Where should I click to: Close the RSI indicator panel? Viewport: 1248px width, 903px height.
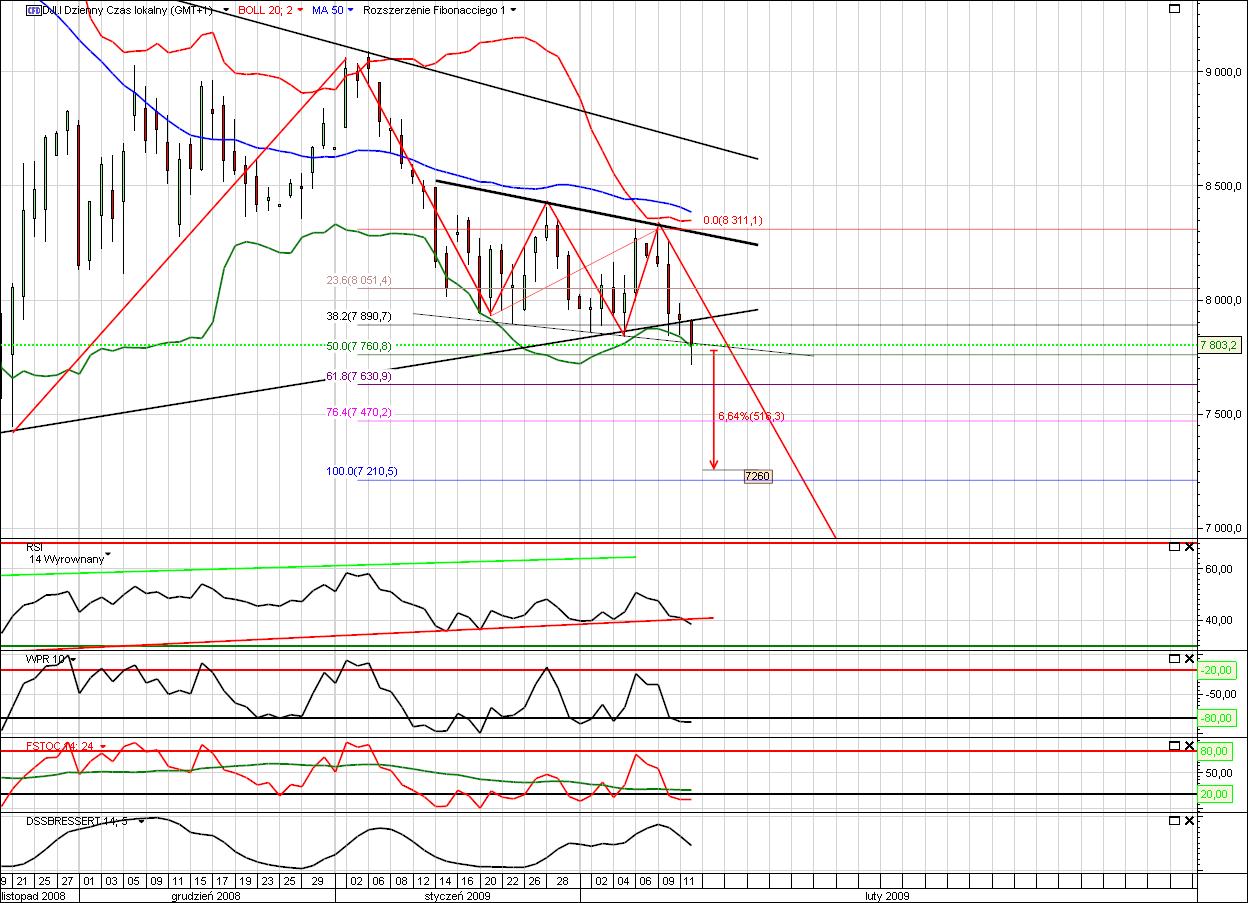[x=1189, y=547]
